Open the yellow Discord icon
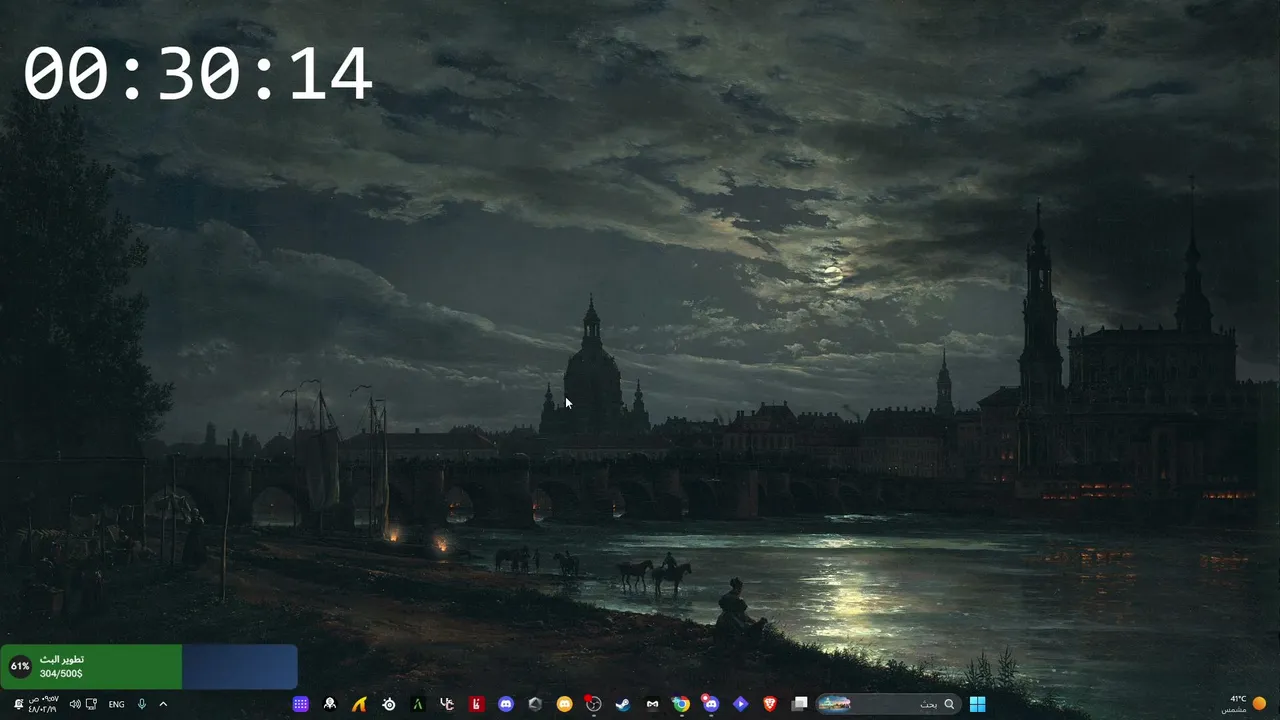1280x720 pixels. click(x=564, y=704)
